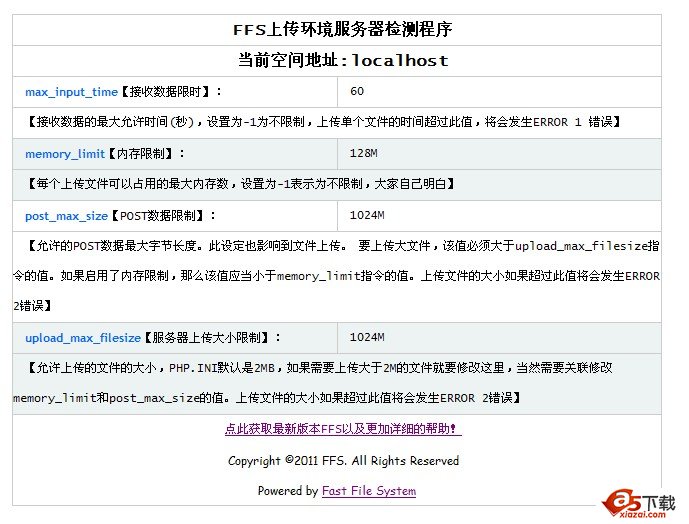Click the label 【接收数据限时】
Viewport: 689px width, 524px height.
click(x=167, y=91)
